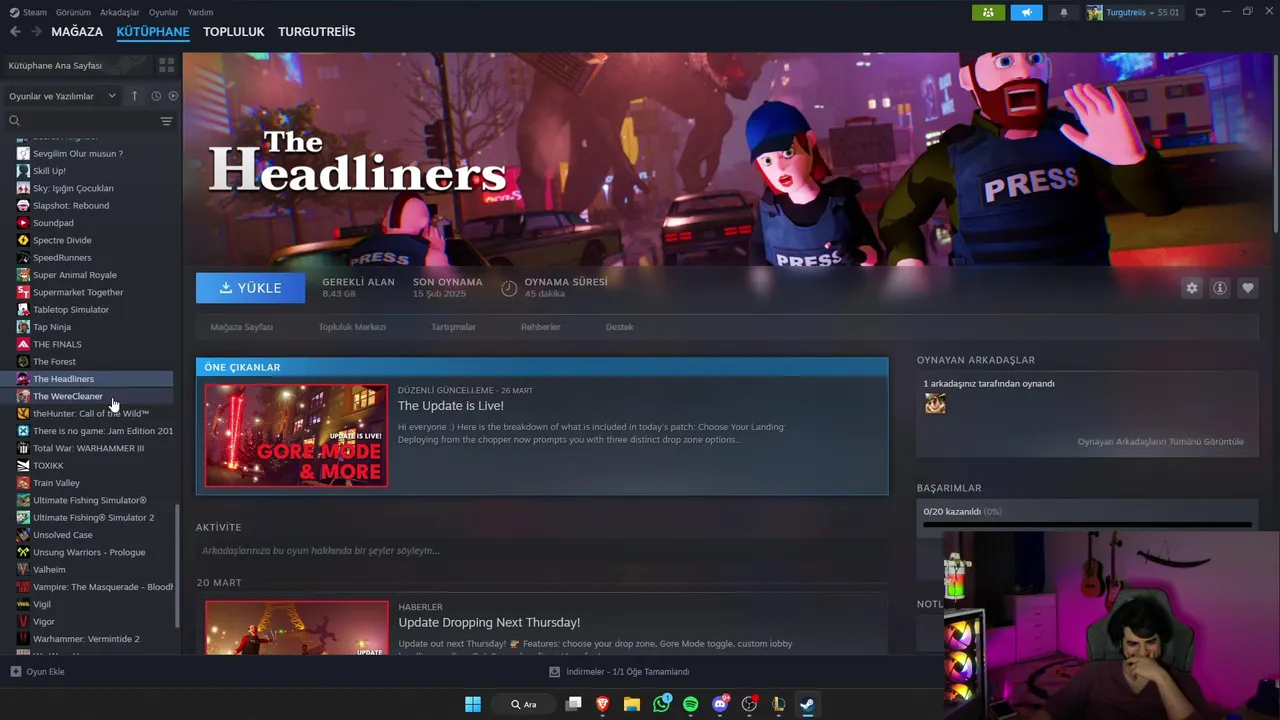Open File Explorer from the taskbar
This screenshot has width=1280, height=720.
tap(632, 704)
